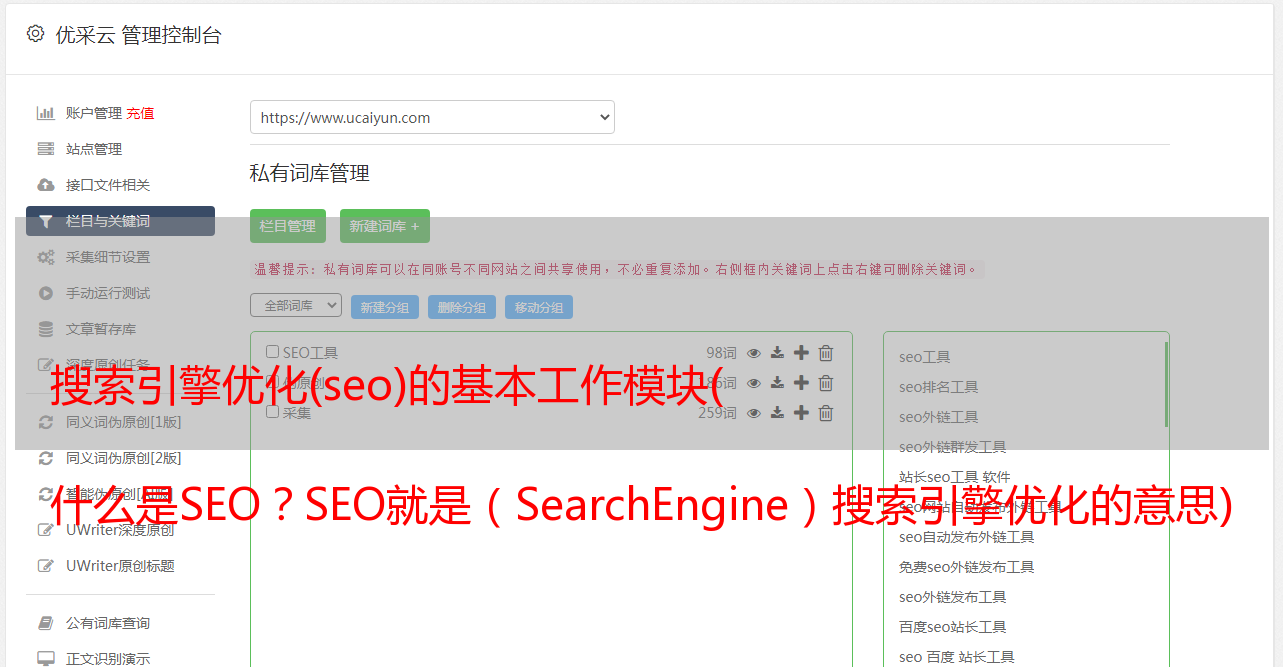Open 采集细节设置 in the sidebar
The height and width of the screenshot is (667, 1283).
108,257
